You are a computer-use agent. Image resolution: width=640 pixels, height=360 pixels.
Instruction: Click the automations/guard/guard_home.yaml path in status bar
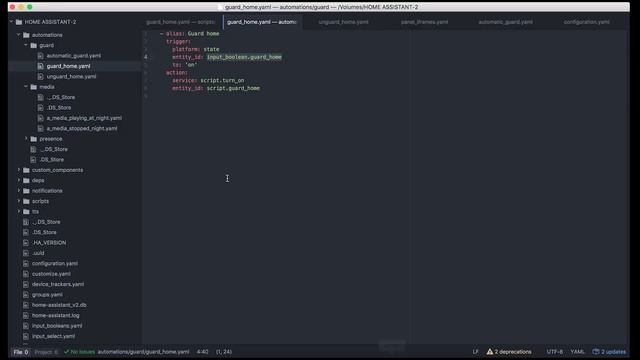143,351
